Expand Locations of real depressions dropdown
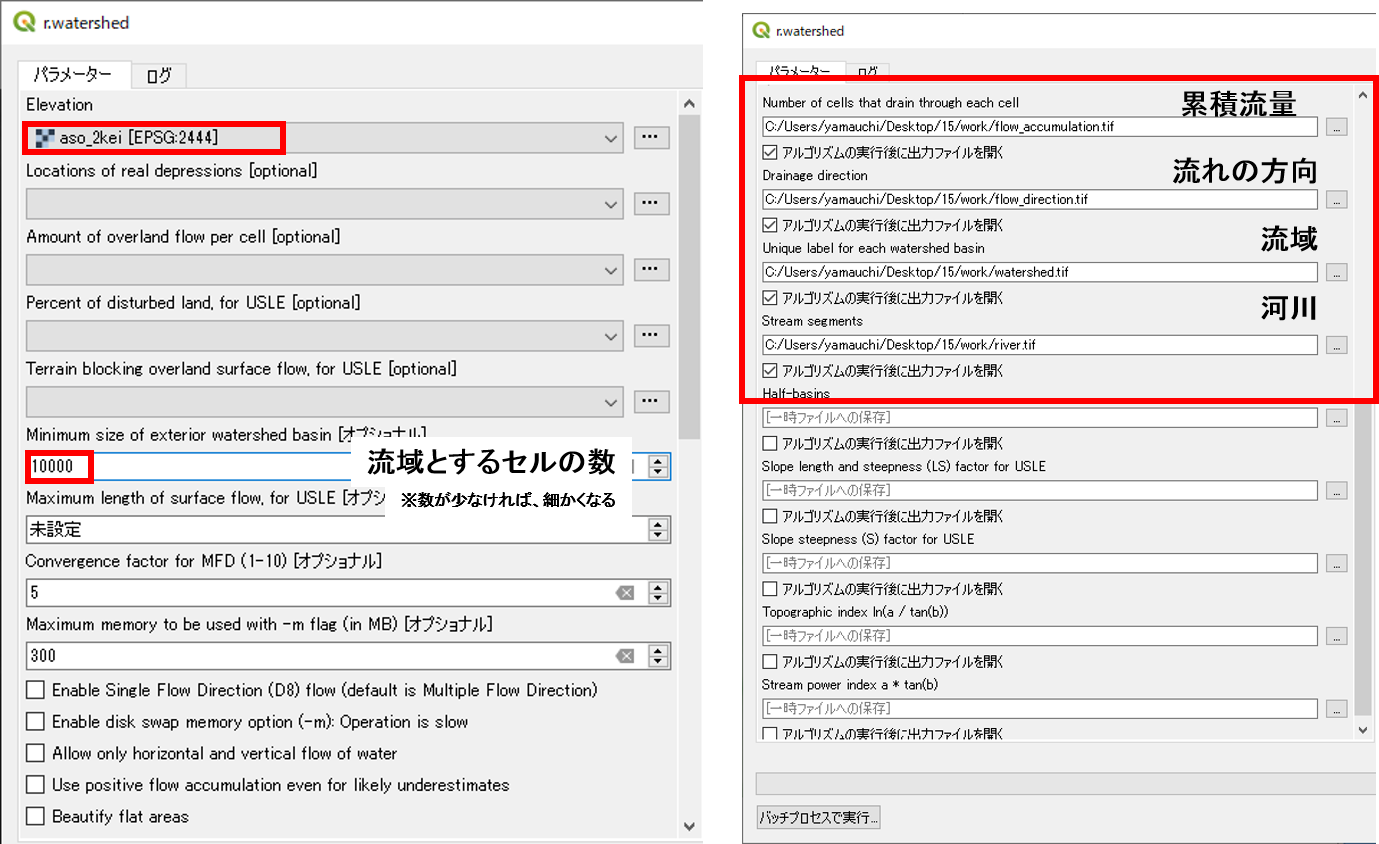Viewport: 1379px width, 844px height. 323,204
